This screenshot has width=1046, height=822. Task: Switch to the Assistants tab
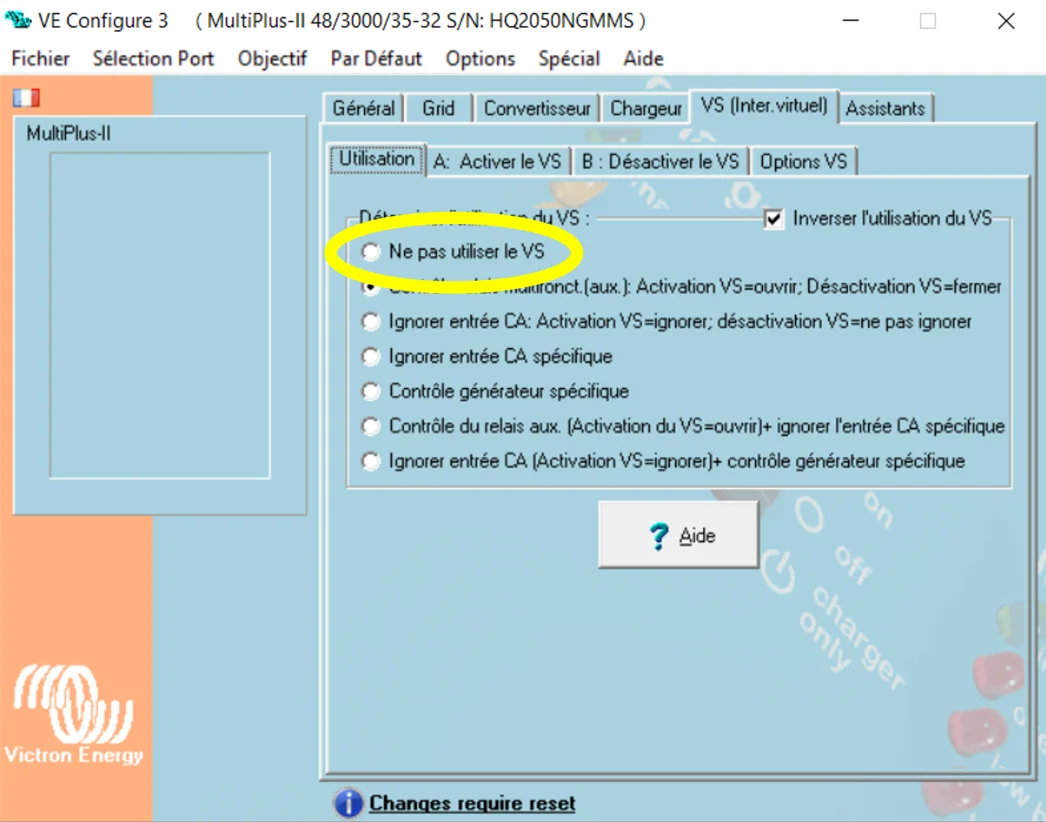tap(885, 108)
